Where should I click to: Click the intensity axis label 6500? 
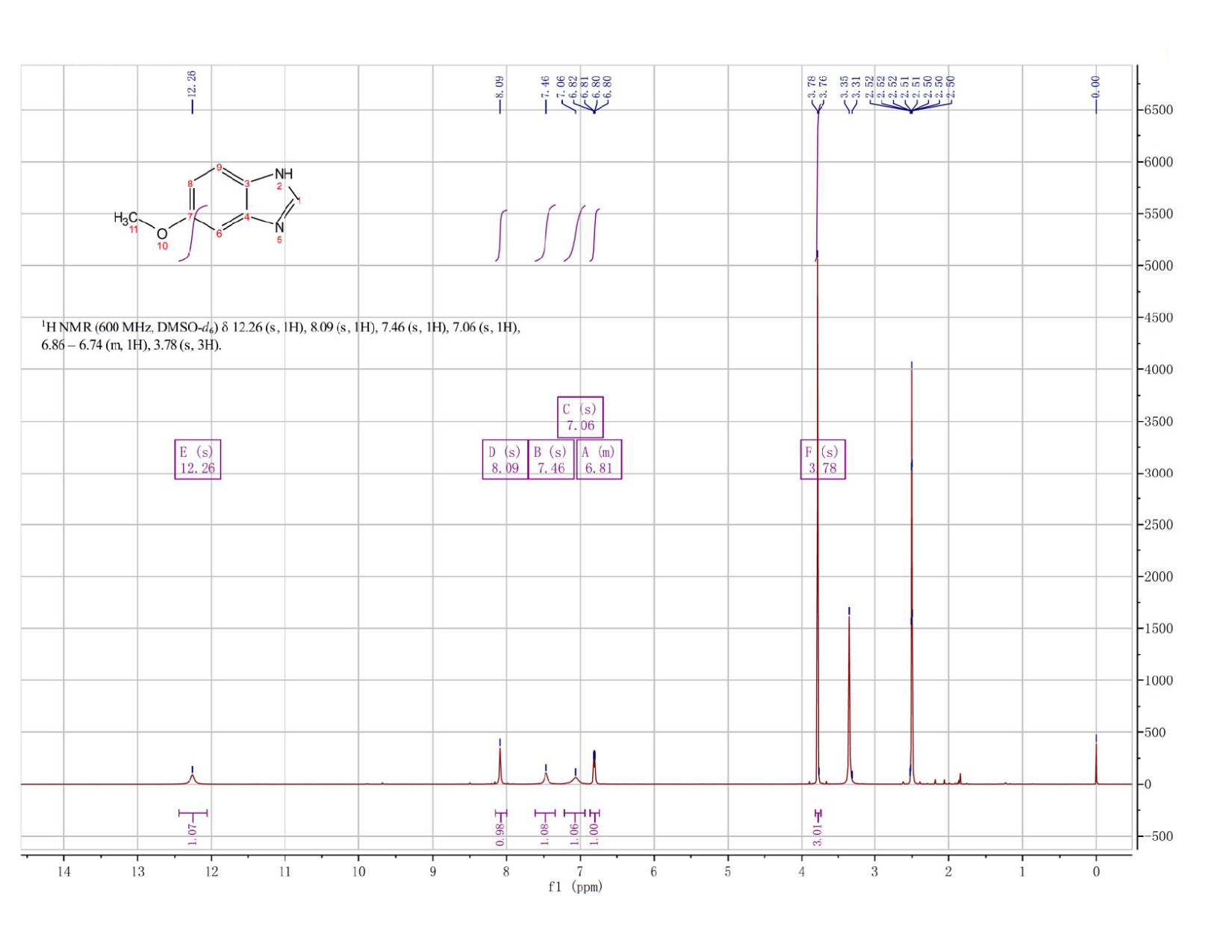(x=1159, y=110)
